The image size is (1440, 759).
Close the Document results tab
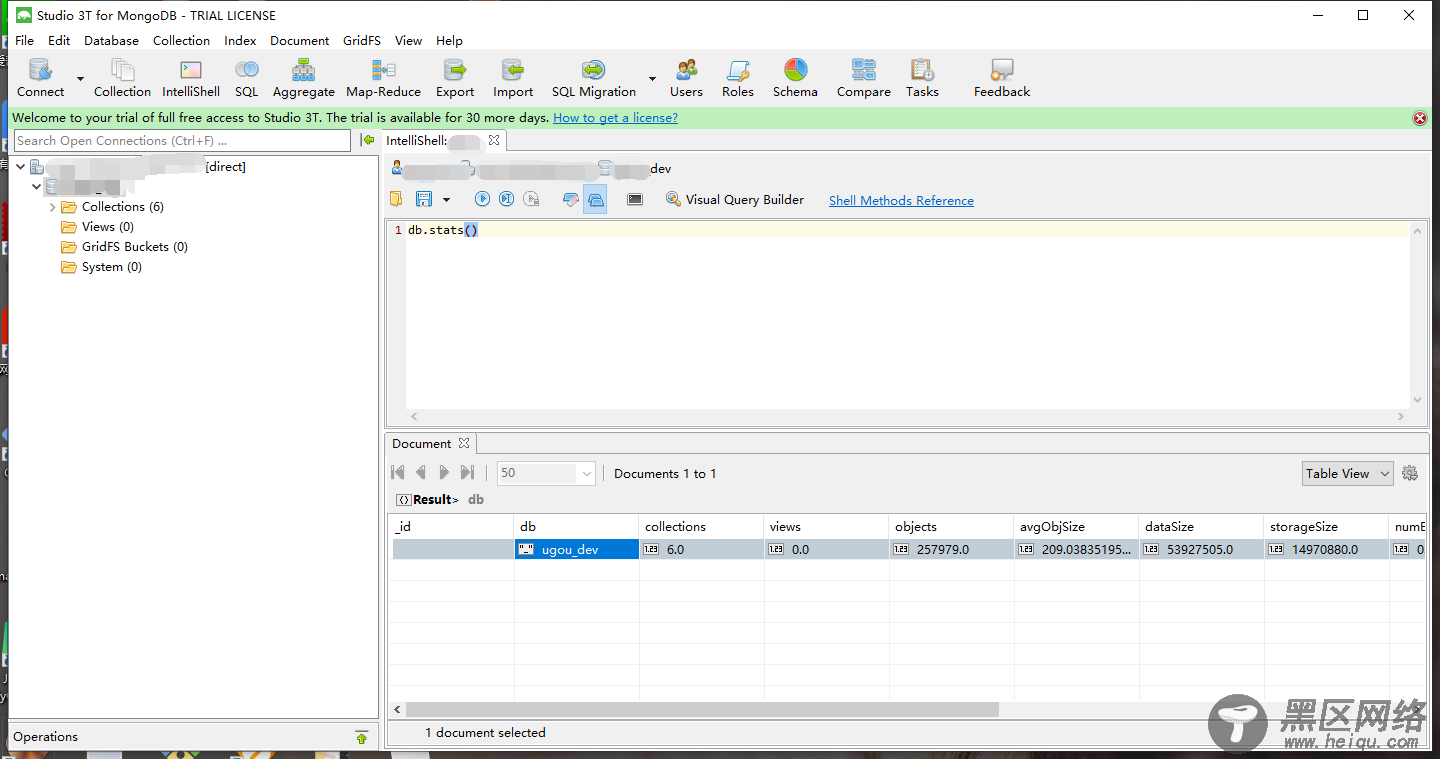coord(463,443)
